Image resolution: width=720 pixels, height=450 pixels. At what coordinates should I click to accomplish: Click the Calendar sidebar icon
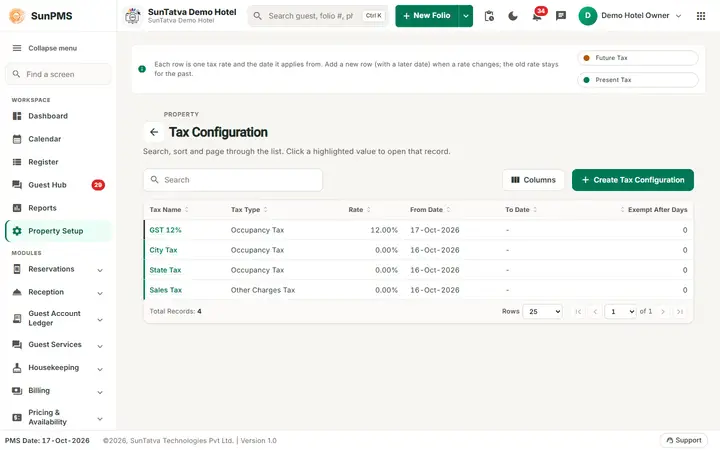pyautogui.click(x=17, y=139)
